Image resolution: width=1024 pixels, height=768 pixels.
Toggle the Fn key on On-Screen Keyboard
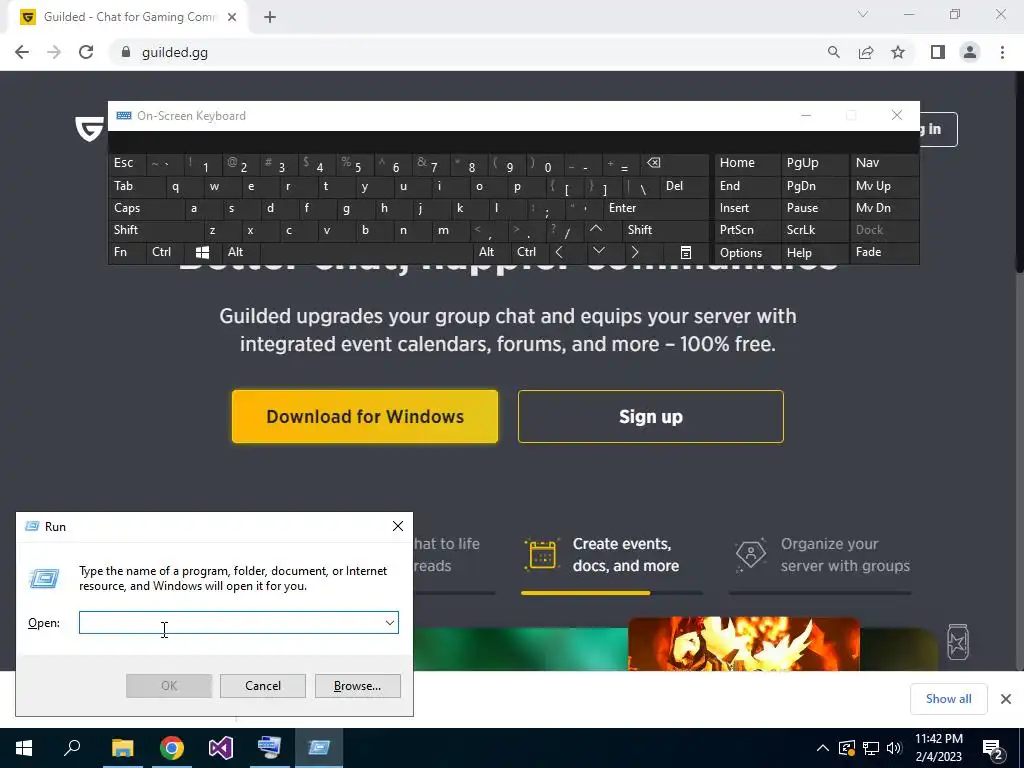pos(127,252)
